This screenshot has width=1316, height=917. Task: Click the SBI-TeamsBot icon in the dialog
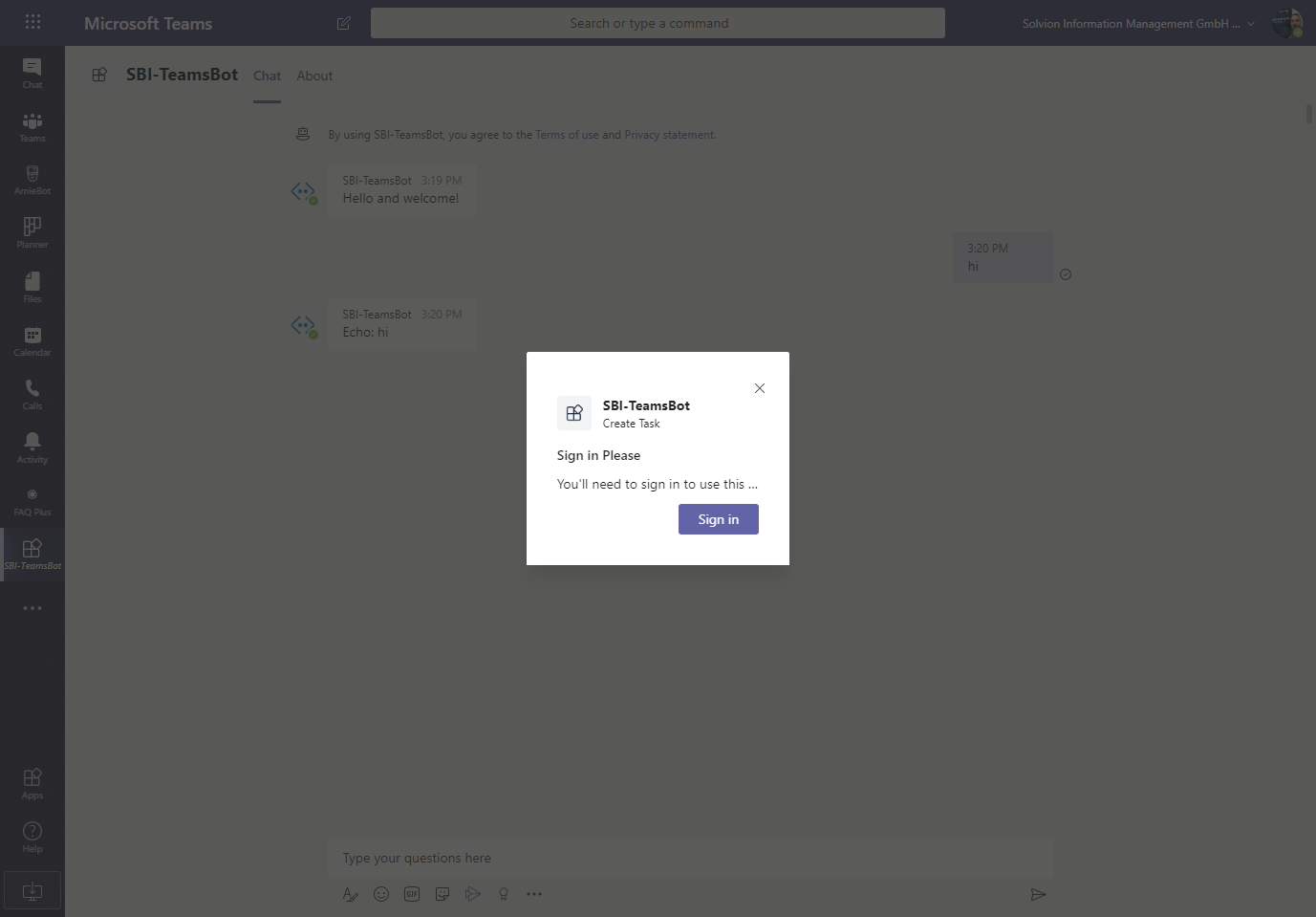[x=574, y=413]
